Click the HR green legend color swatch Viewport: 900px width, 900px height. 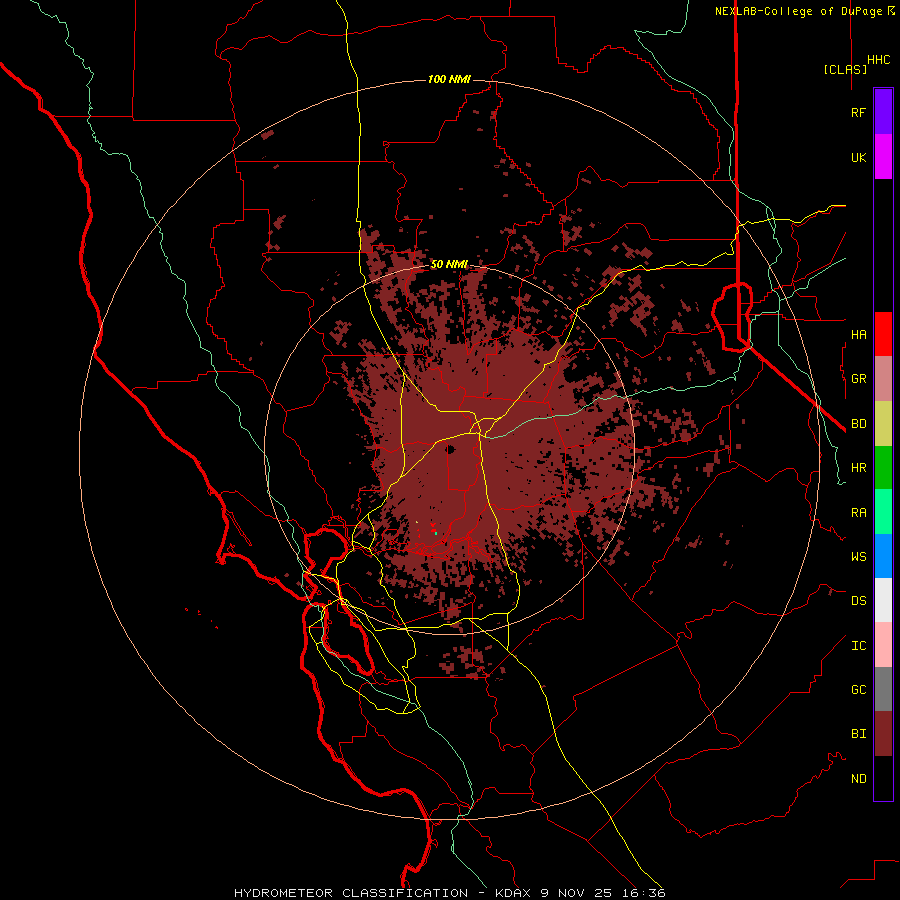[x=883, y=468]
